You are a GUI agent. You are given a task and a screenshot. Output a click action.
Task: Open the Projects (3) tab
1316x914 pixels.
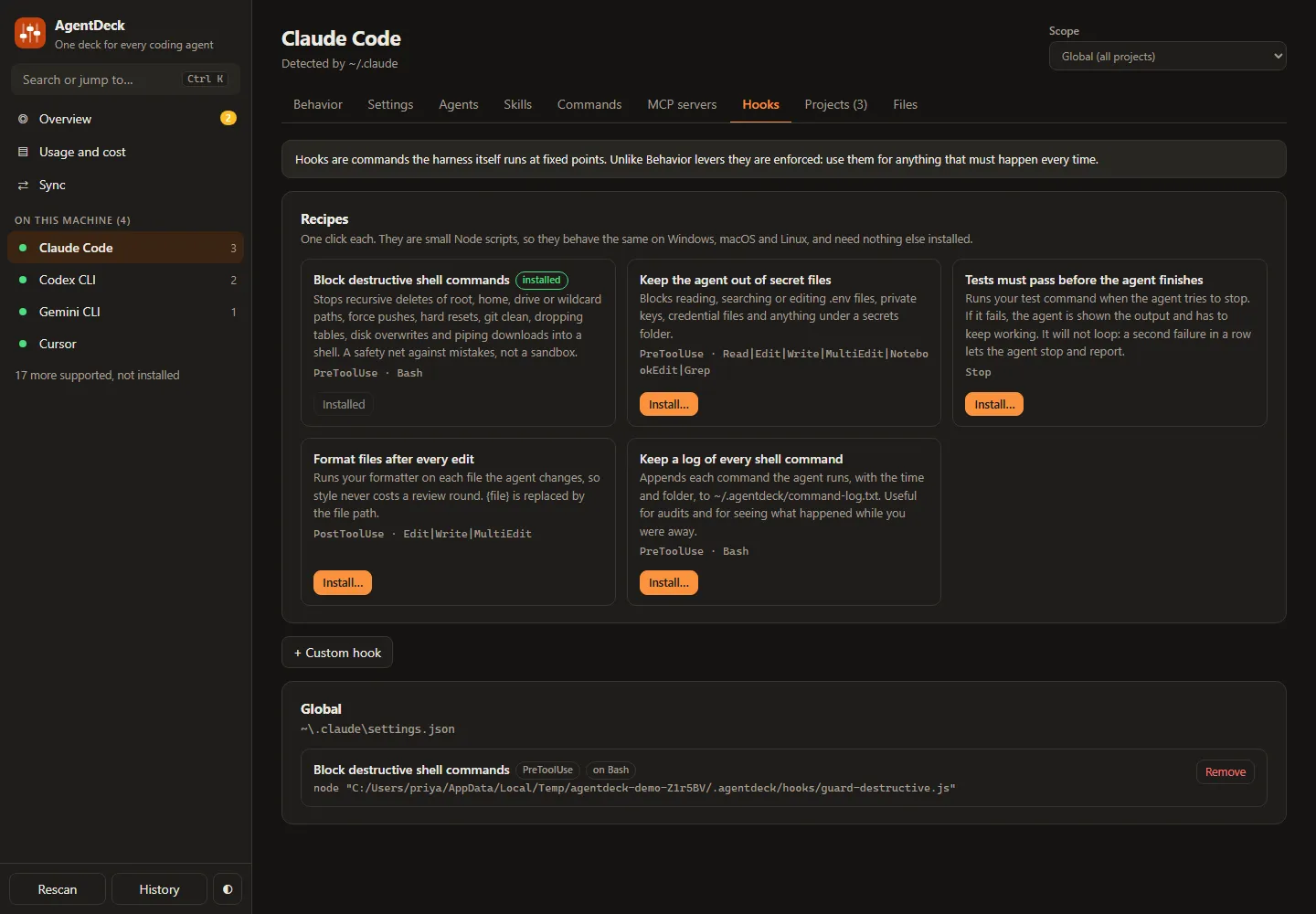835,104
